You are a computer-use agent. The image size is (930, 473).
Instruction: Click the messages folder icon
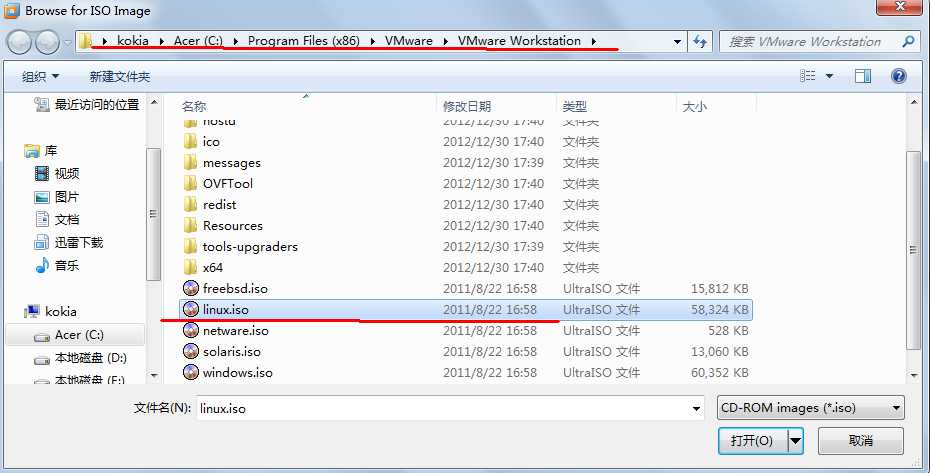(190, 162)
